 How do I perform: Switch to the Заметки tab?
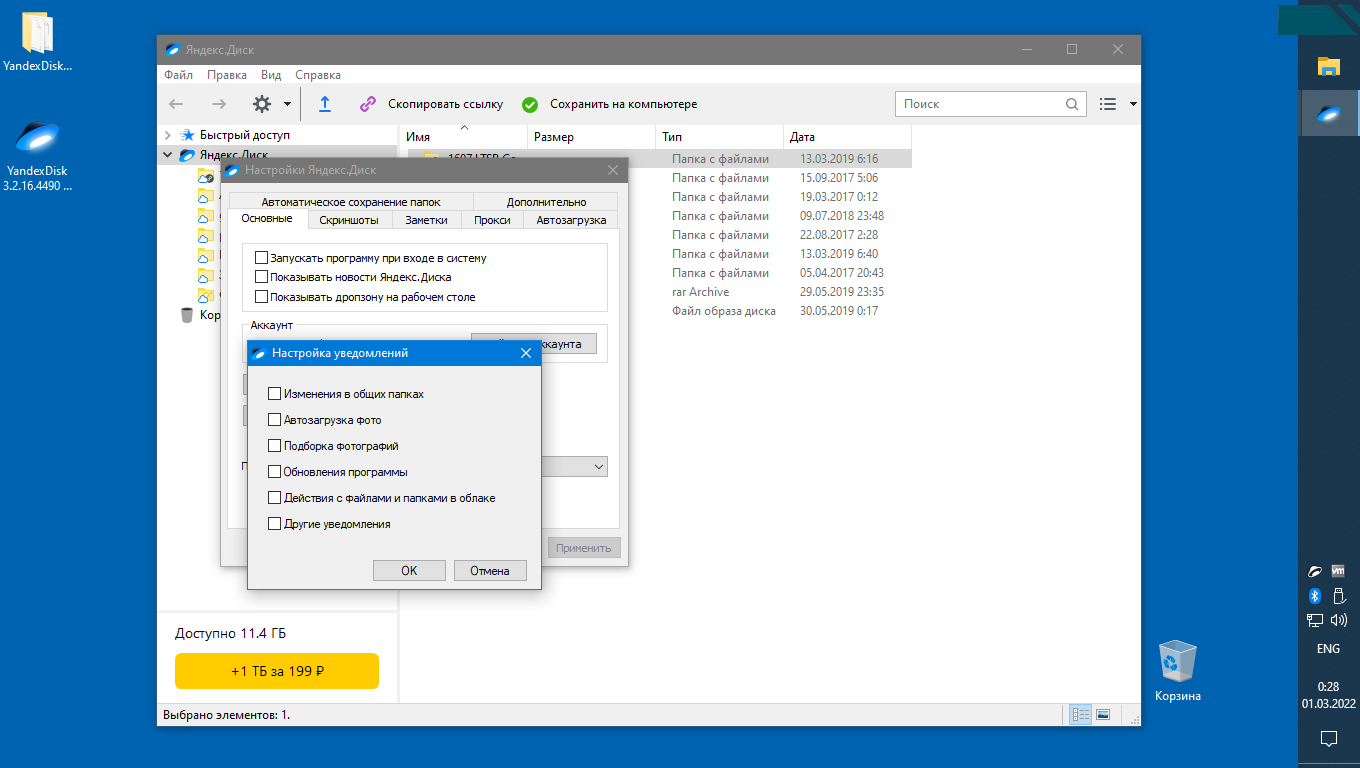click(427, 220)
